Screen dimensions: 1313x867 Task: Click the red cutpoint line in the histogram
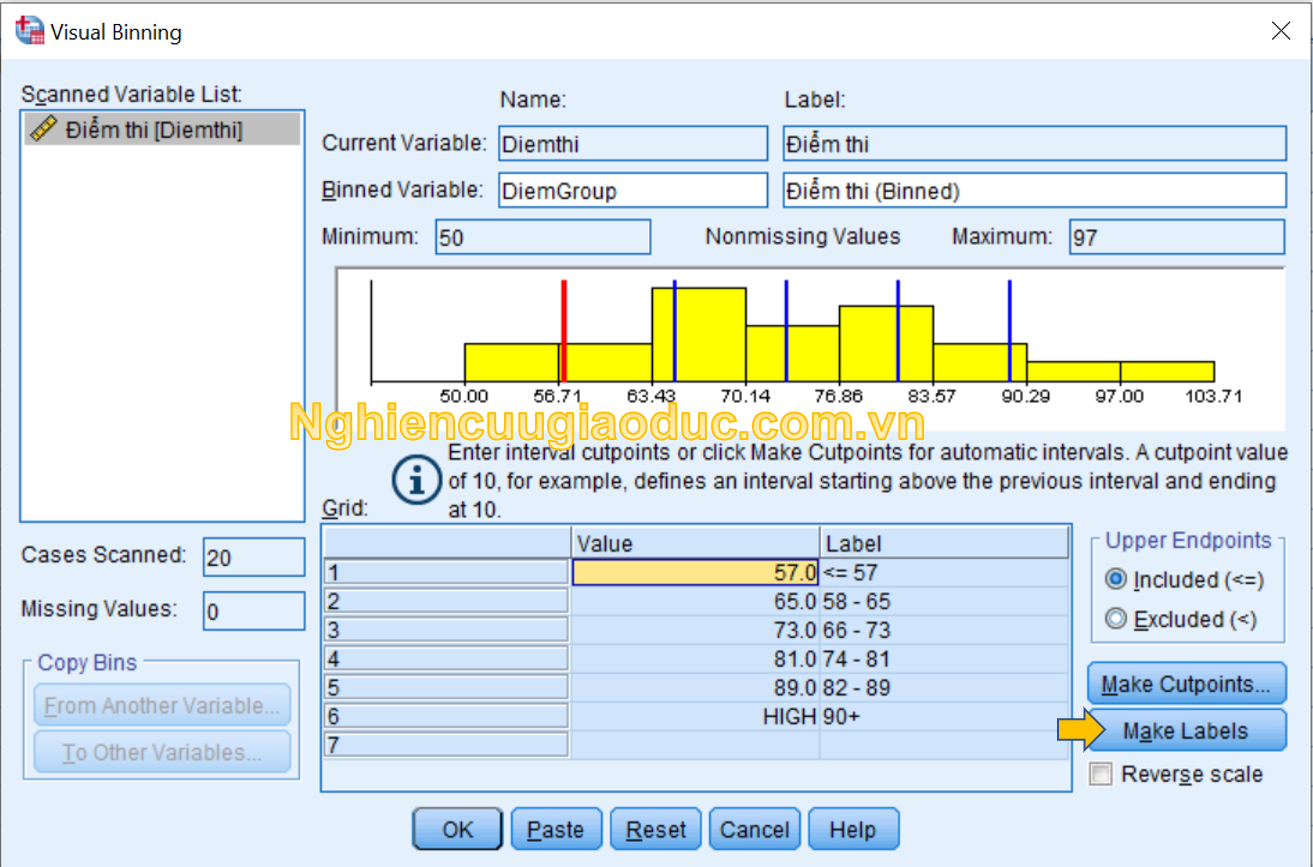tap(564, 330)
